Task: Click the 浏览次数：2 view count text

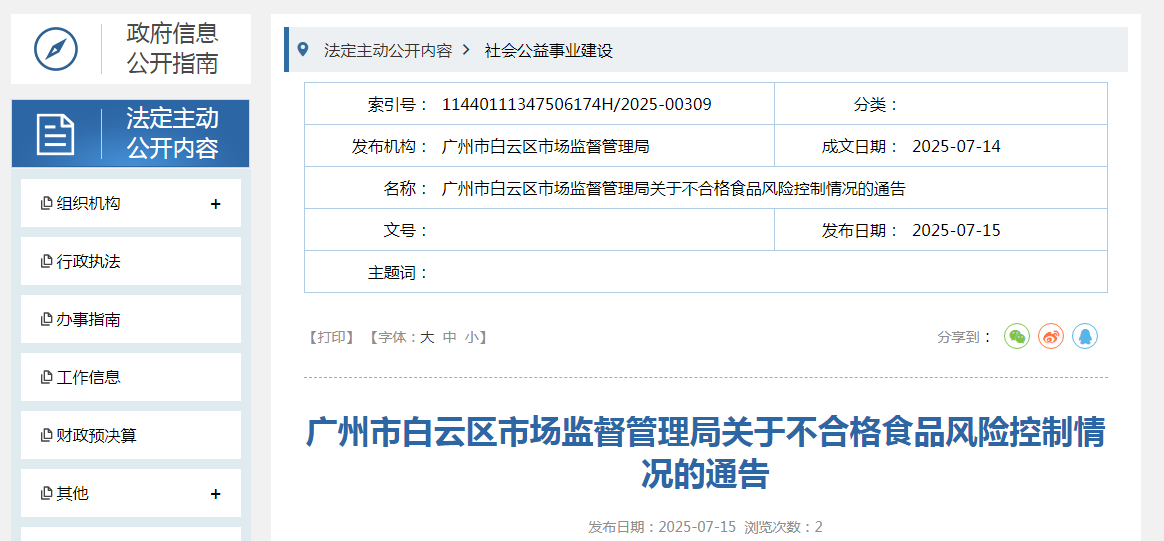Action: coord(783,527)
